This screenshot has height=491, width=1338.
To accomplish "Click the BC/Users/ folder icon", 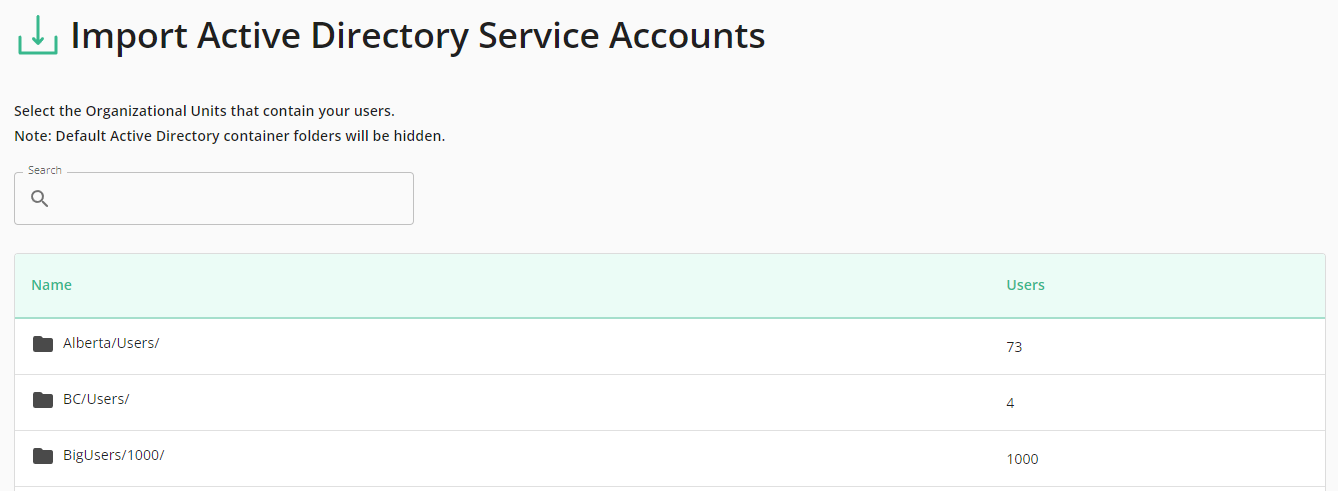I will point(43,400).
